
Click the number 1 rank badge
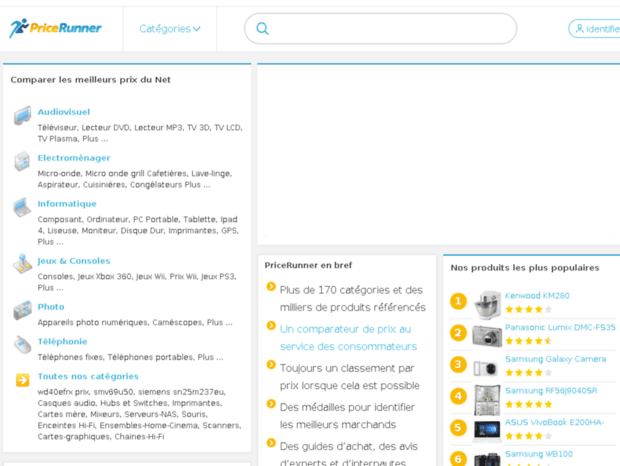(458, 302)
